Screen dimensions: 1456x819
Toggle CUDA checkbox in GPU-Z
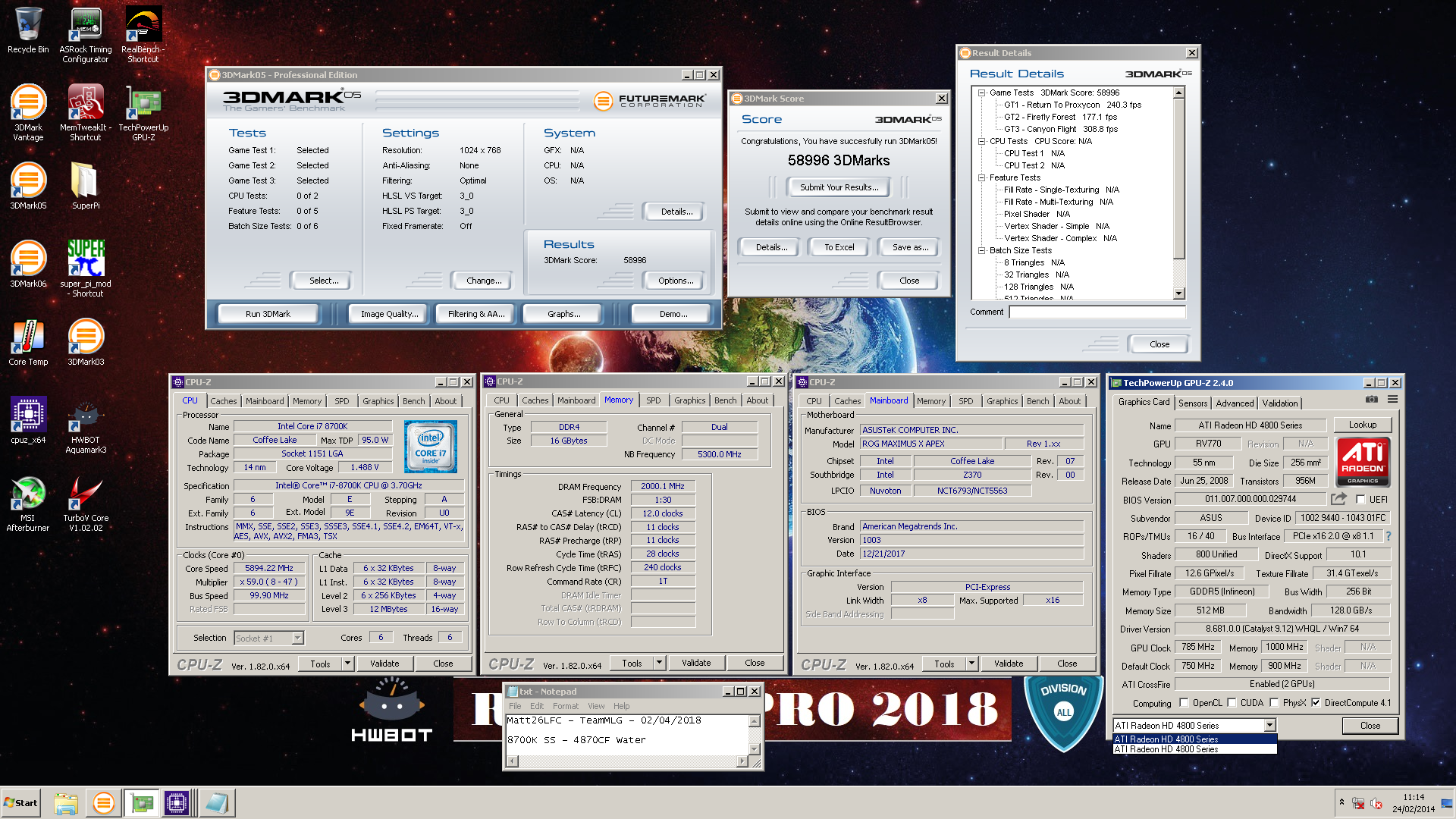tap(1232, 703)
